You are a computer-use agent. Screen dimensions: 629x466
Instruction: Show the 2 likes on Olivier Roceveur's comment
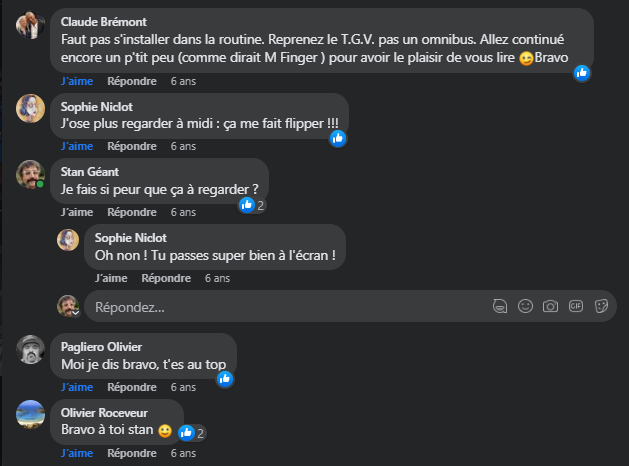191,432
